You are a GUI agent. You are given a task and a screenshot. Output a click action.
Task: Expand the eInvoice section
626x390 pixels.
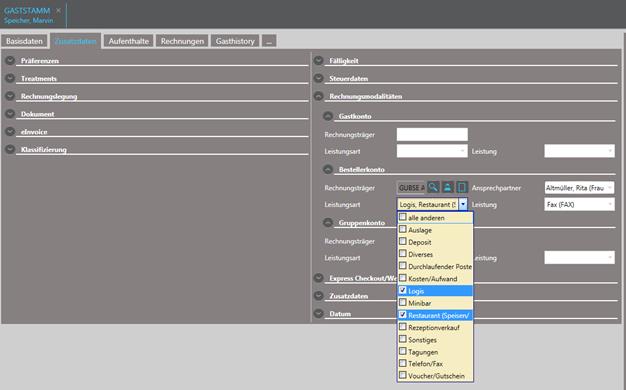click(x=10, y=131)
